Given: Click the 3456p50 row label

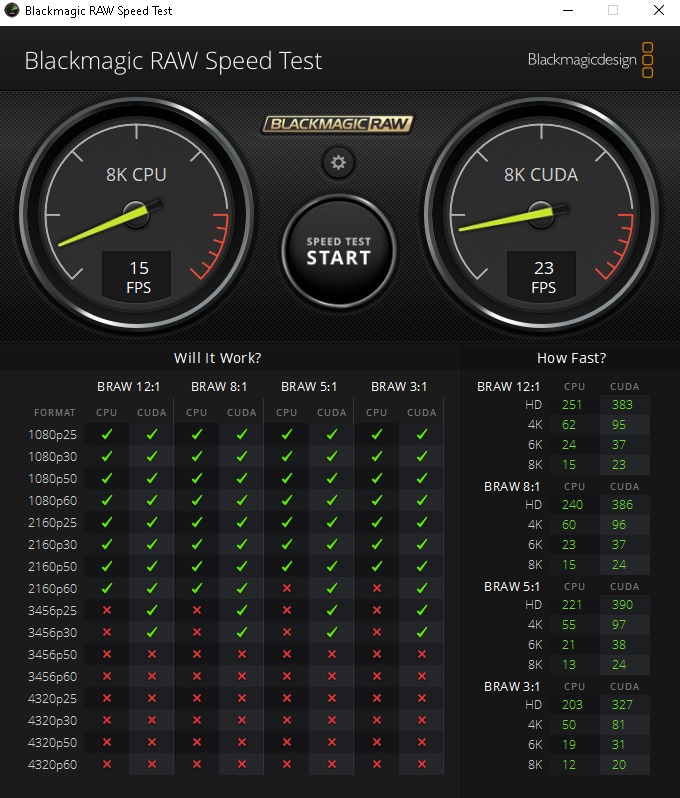Looking at the screenshot, I should 52,654.
